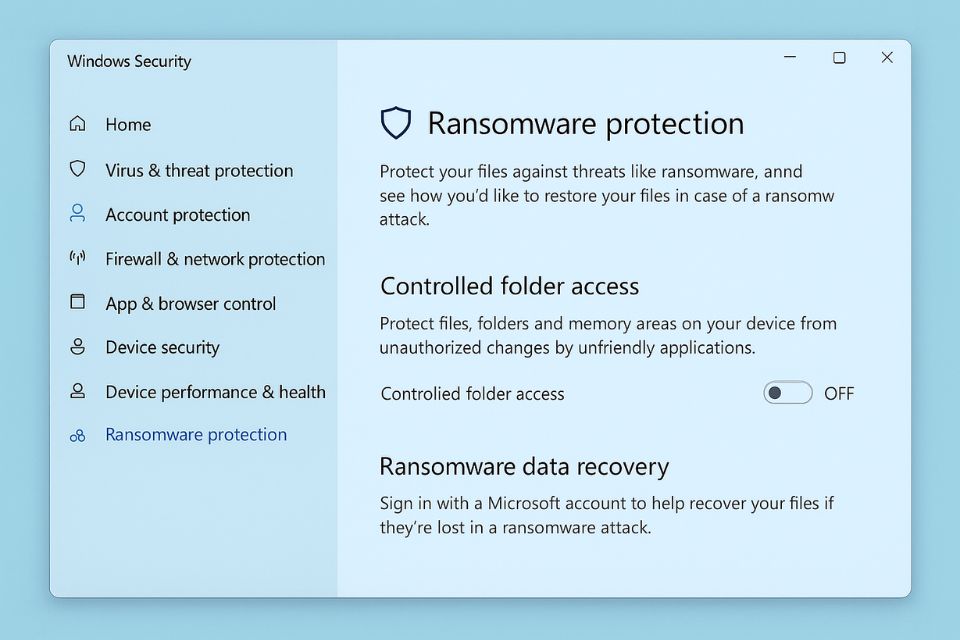Viewport: 960px width, 640px height.
Task: Open the Home menu item
Action: click(x=128, y=125)
